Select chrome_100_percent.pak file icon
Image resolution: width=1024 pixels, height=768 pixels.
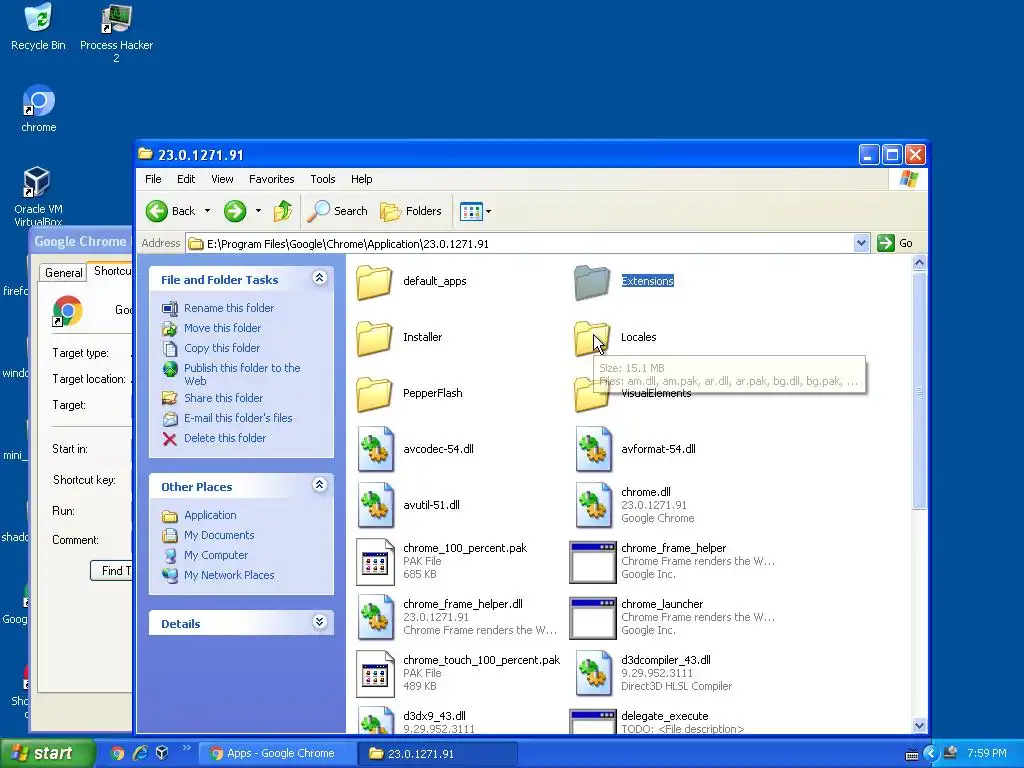376,562
